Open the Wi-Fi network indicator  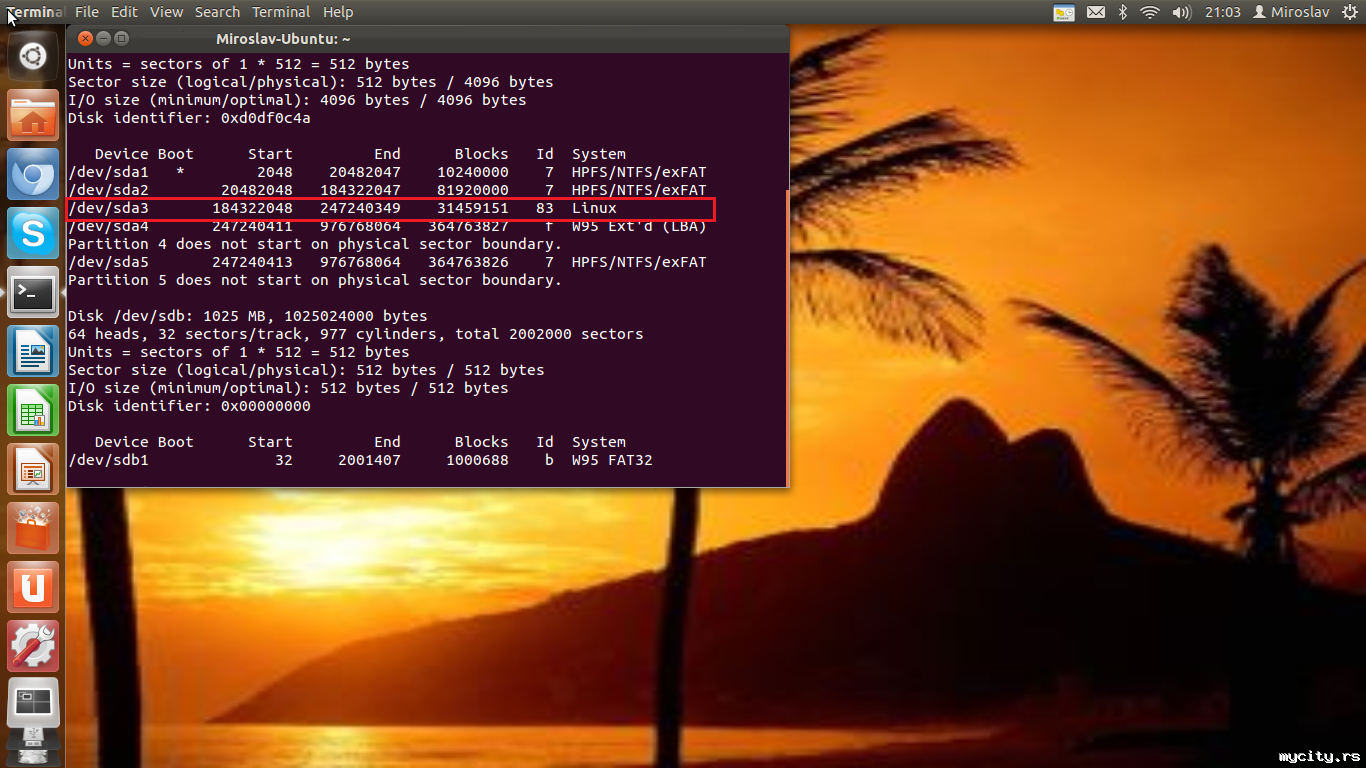point(1150,12)
